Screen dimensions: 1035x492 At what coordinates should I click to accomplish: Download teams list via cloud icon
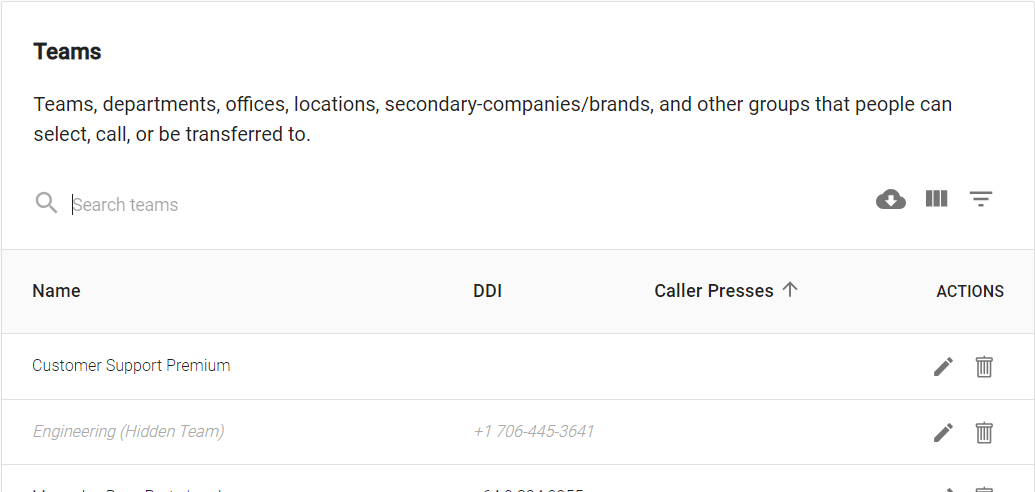[890, 199]
